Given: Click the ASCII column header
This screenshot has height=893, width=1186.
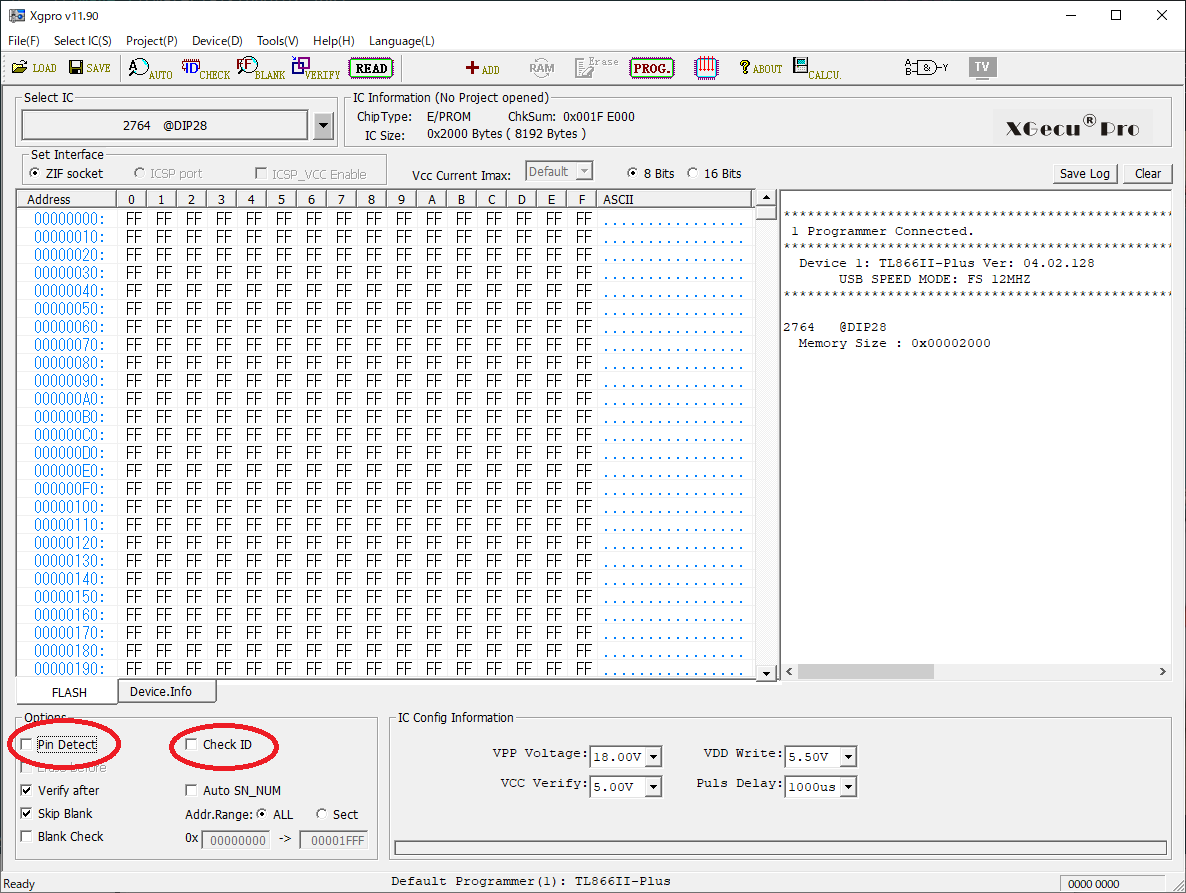Looking at the screenshot, I should pyautogui.click(x=675, y=199).
